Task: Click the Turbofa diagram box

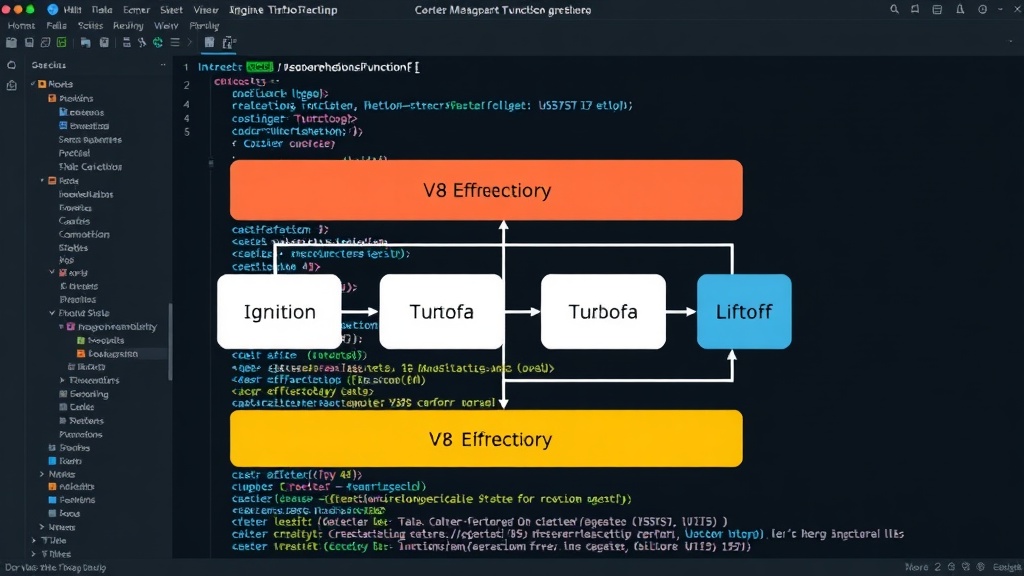Action: tap(603, 312)
